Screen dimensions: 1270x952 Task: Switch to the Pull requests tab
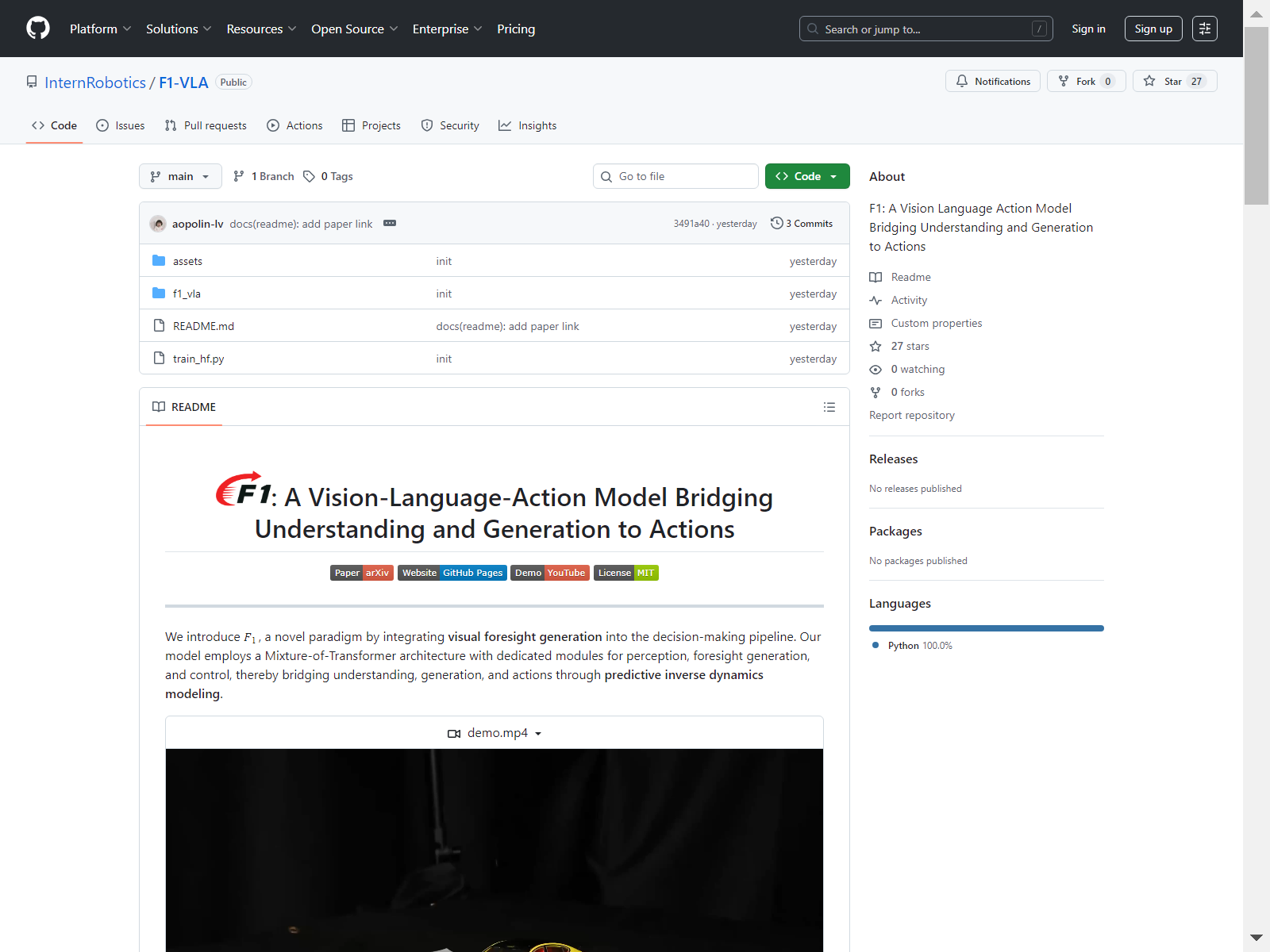(x=206, y=125)
